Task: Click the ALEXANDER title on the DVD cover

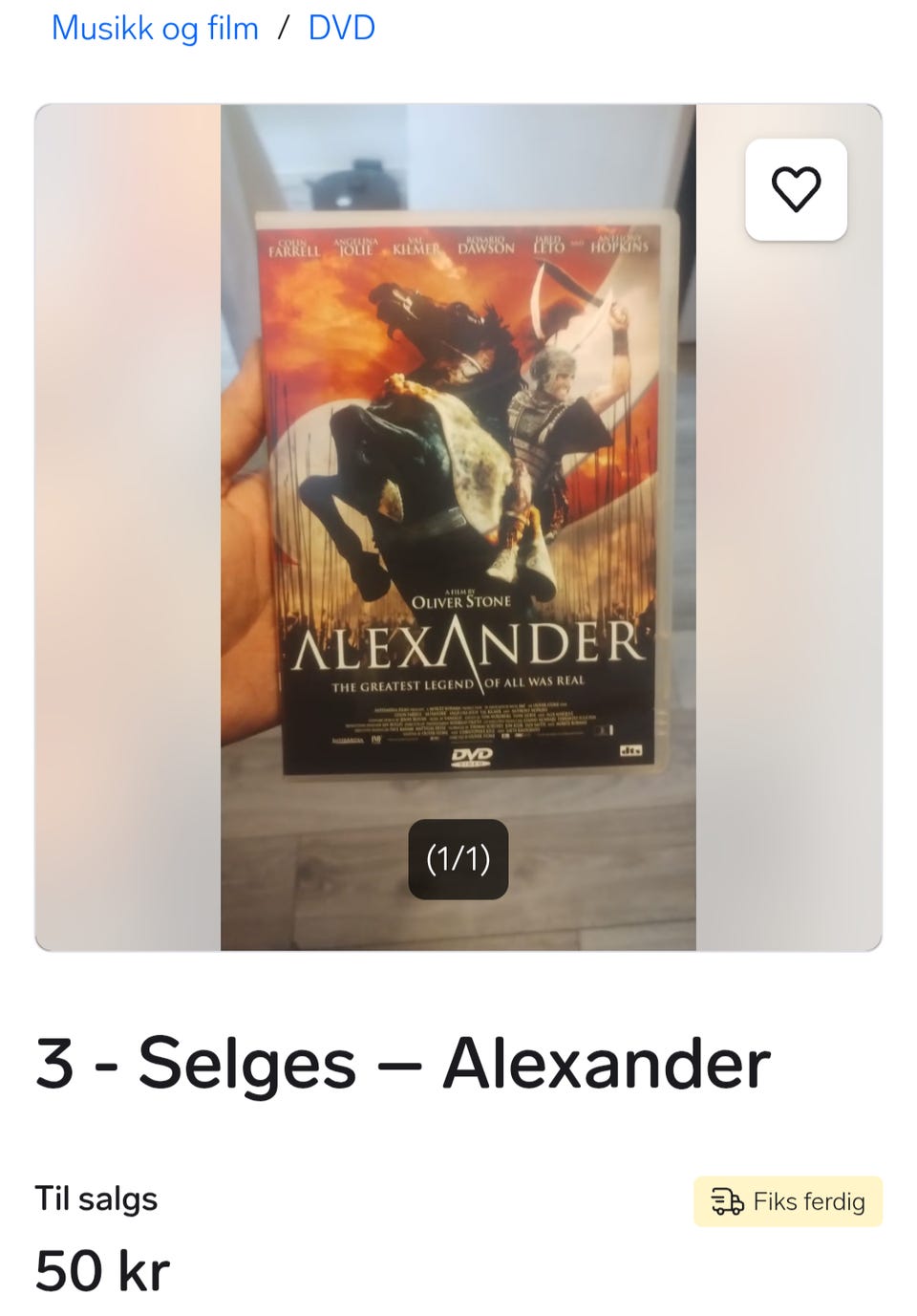Action: click(468, 644)
